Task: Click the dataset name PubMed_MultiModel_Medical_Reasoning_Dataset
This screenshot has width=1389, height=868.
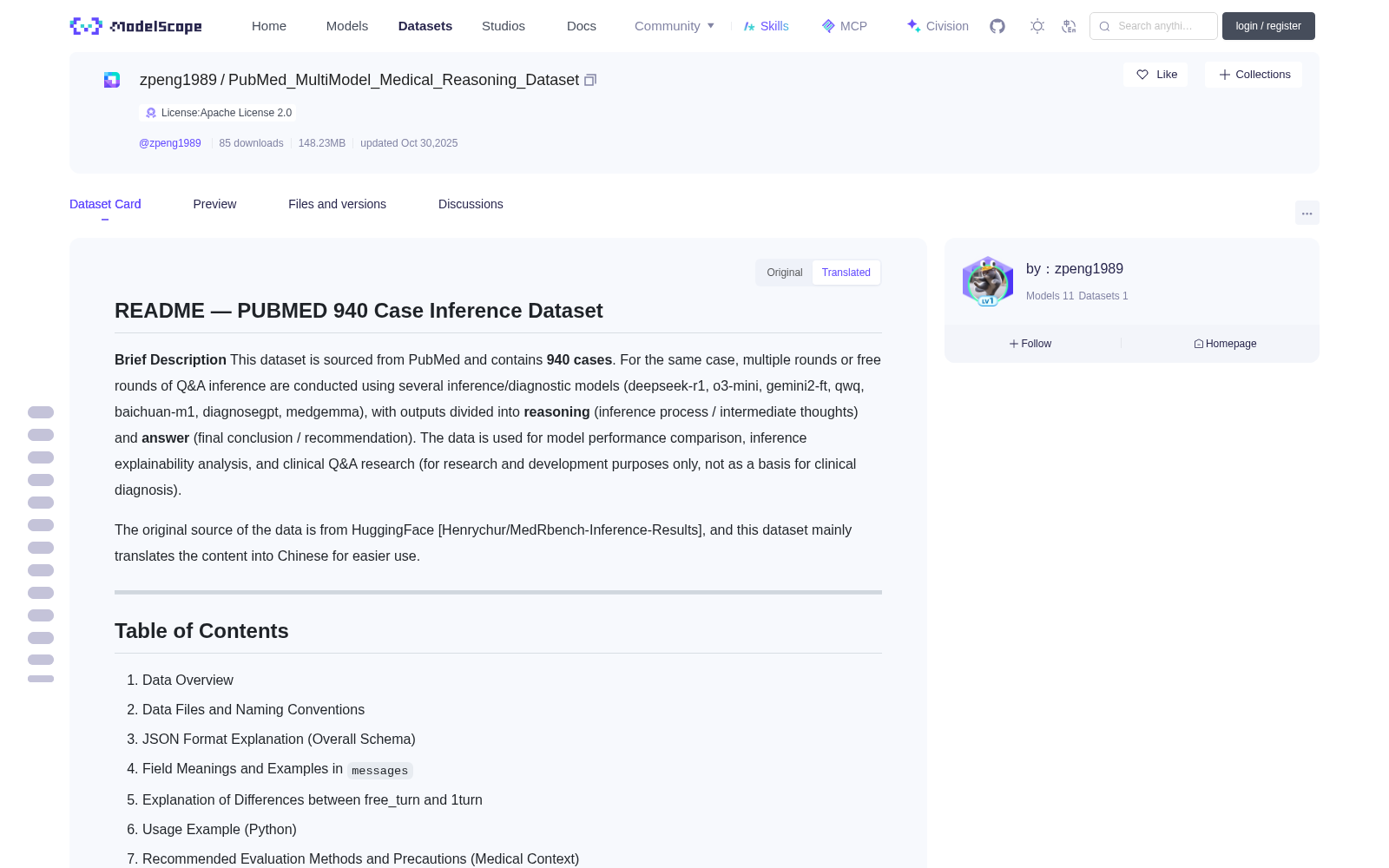Action: click(404, 80)
